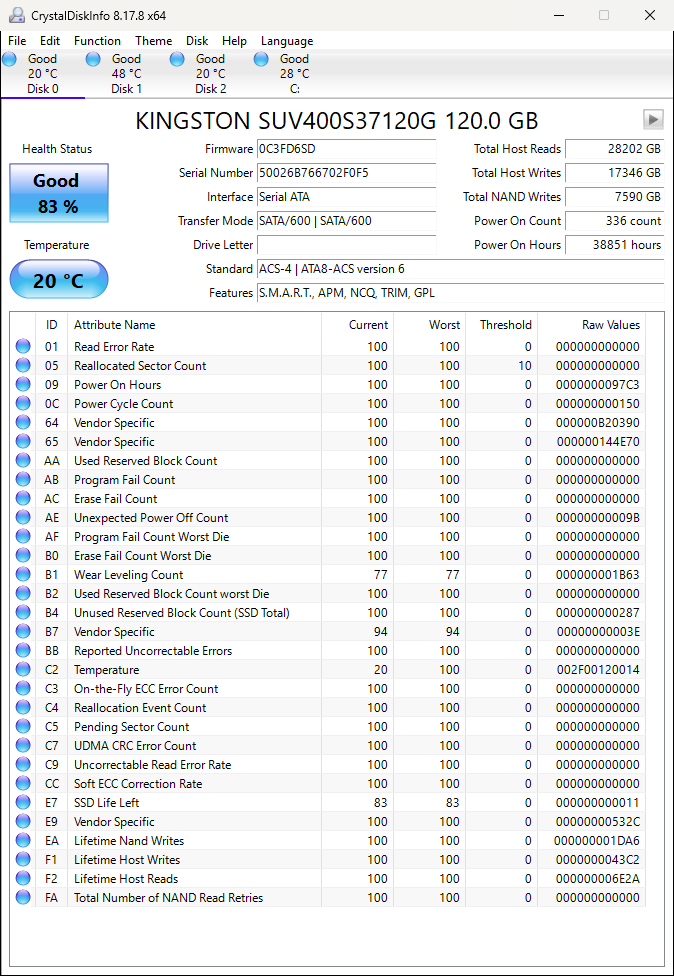Click status orb for Reallocated Sector Count
The image size is (674, 976).
point(23,366)
